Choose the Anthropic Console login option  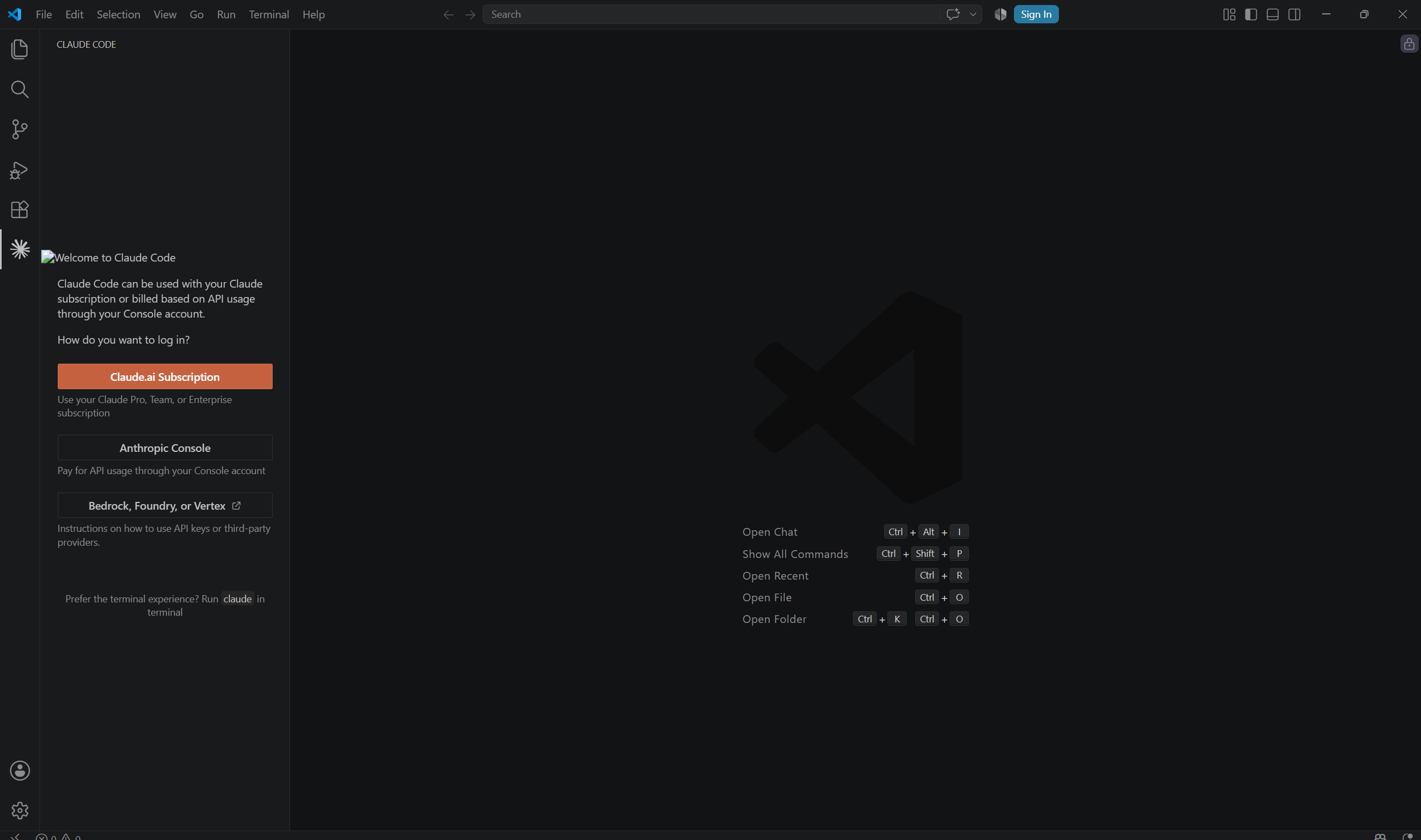165,447
